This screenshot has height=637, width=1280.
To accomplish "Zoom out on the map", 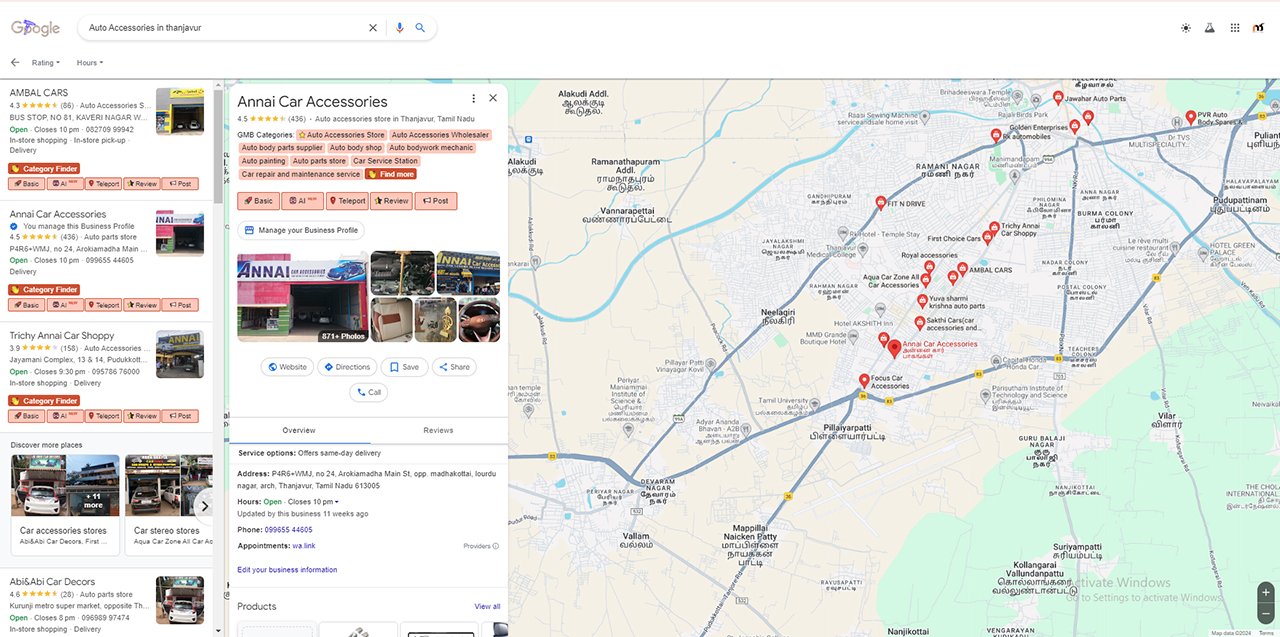I will coord(1266,612).
